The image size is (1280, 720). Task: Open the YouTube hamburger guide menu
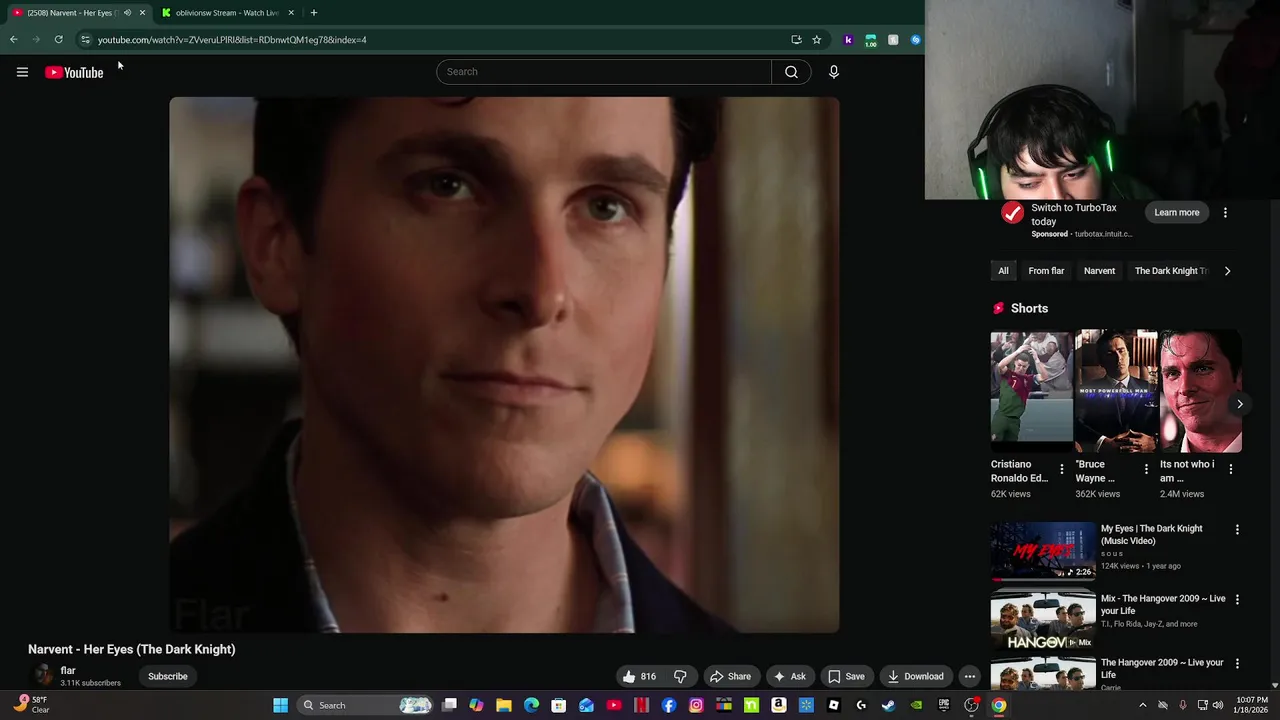(22, 72)
